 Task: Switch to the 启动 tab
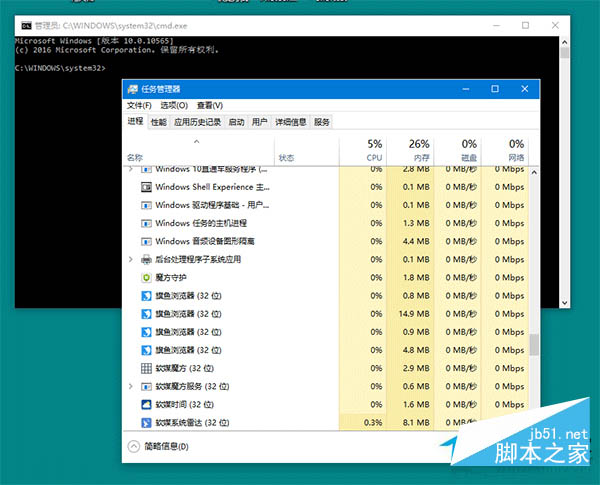point(236,122)
